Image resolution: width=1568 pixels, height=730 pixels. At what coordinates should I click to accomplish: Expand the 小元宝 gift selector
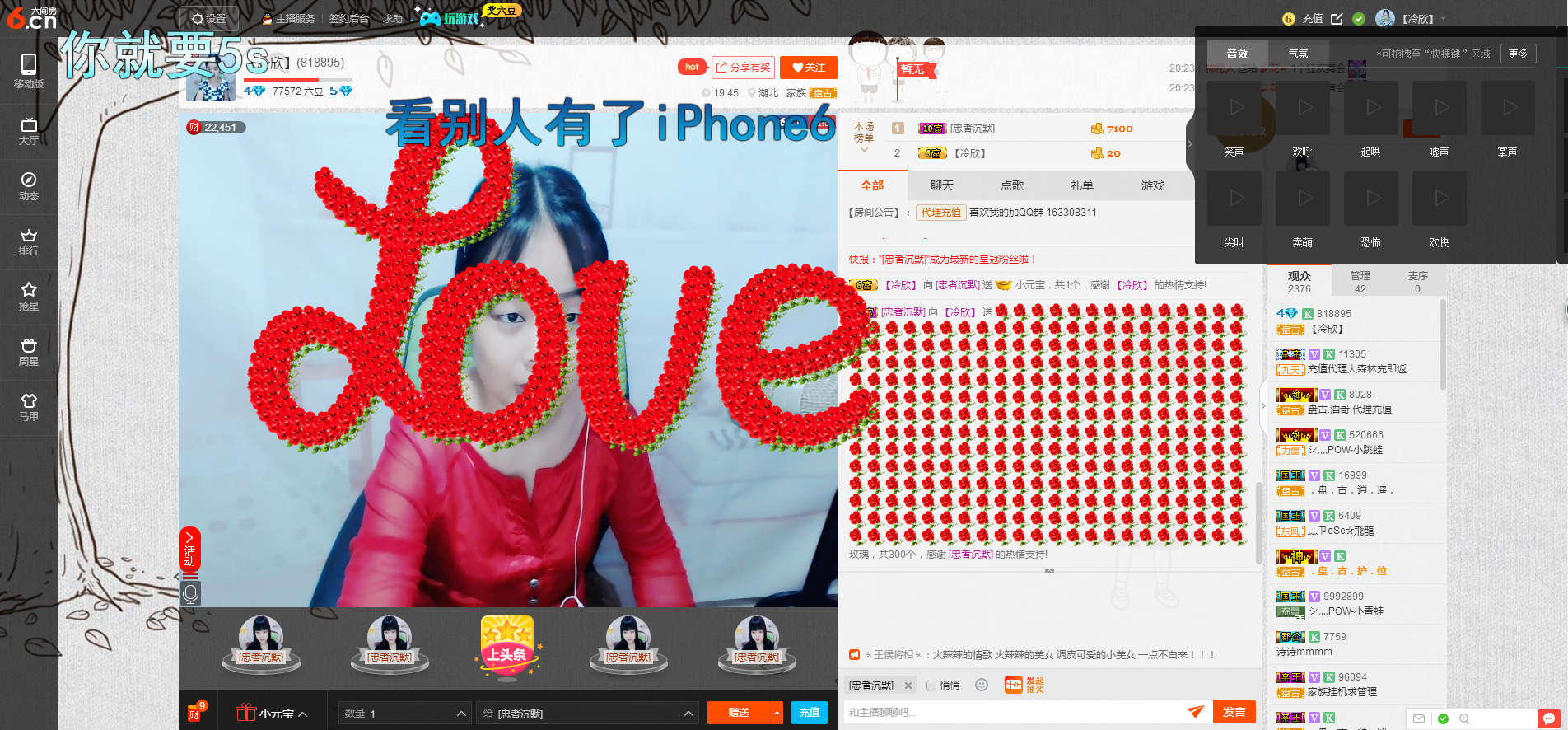click(272, 714)
